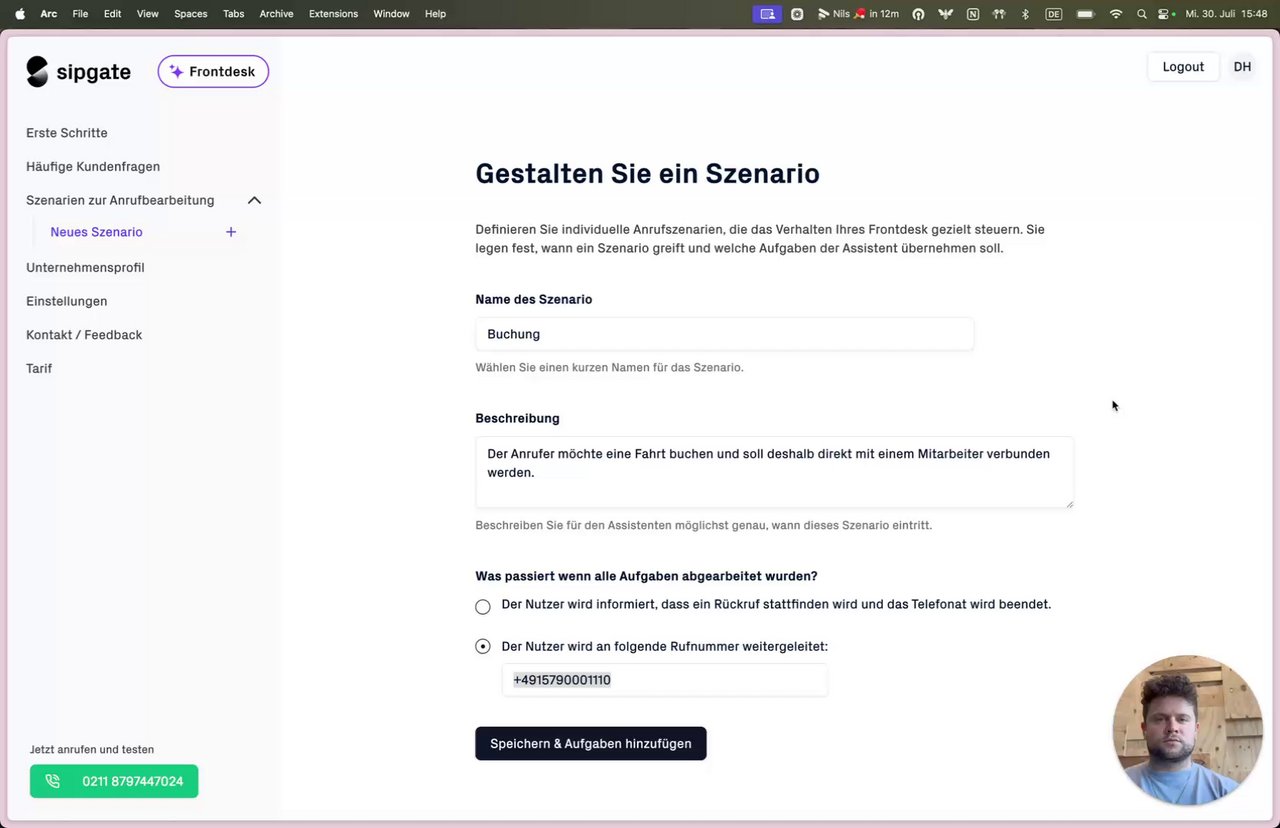Click the forwarding phone number field
Viewport: 1280px width, 828px height.
(x=664, y=680)
